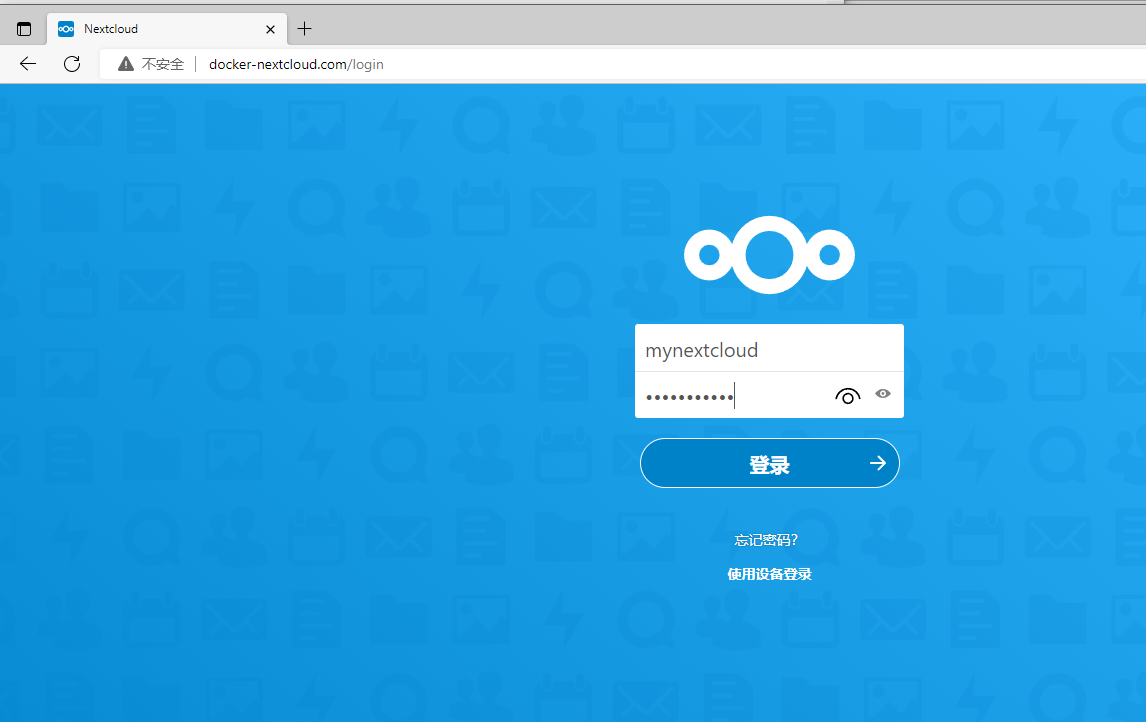The height and width of the screenshot is (722, 1146).
Task: Click the 不安全 not secure warning indicator
Action: 151,64
